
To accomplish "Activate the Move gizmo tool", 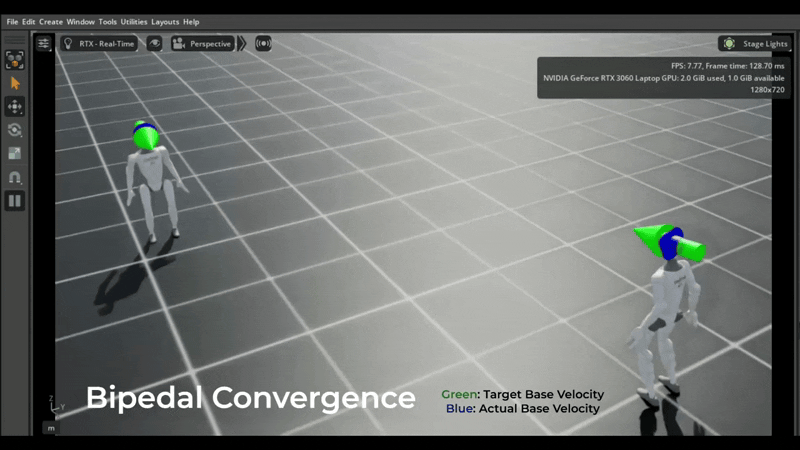I will pyautogui.click(x=15, y=107).
